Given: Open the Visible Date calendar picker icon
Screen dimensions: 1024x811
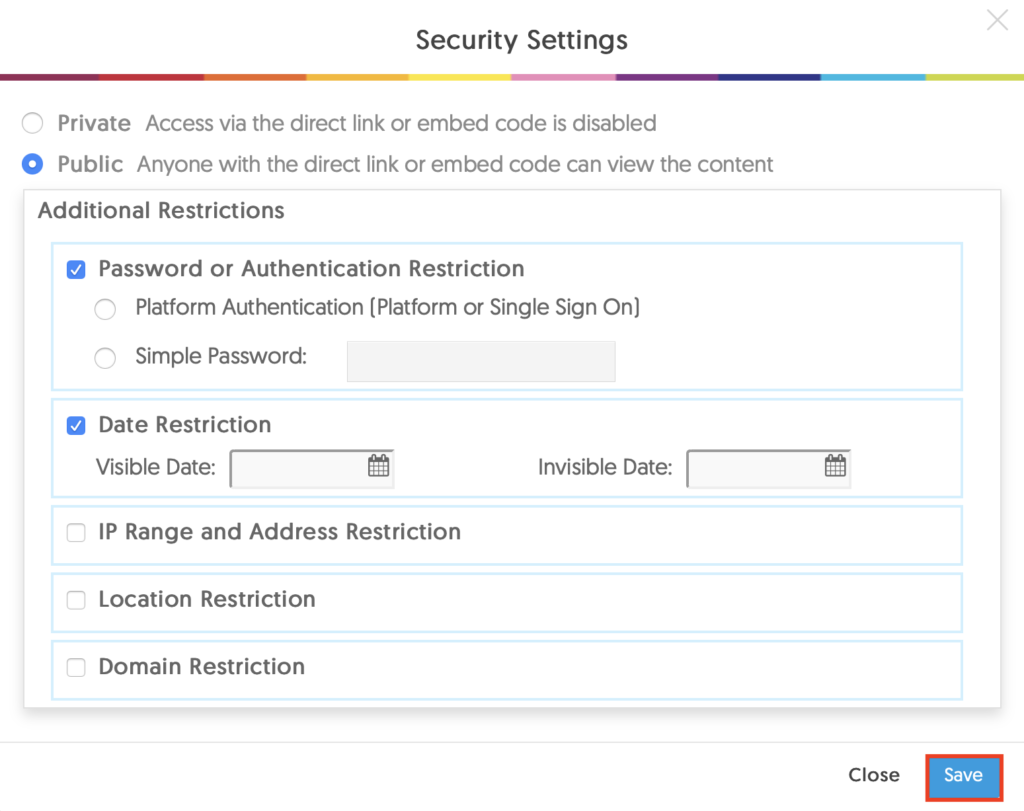Looking at the screenshot, I should (379, 466).
